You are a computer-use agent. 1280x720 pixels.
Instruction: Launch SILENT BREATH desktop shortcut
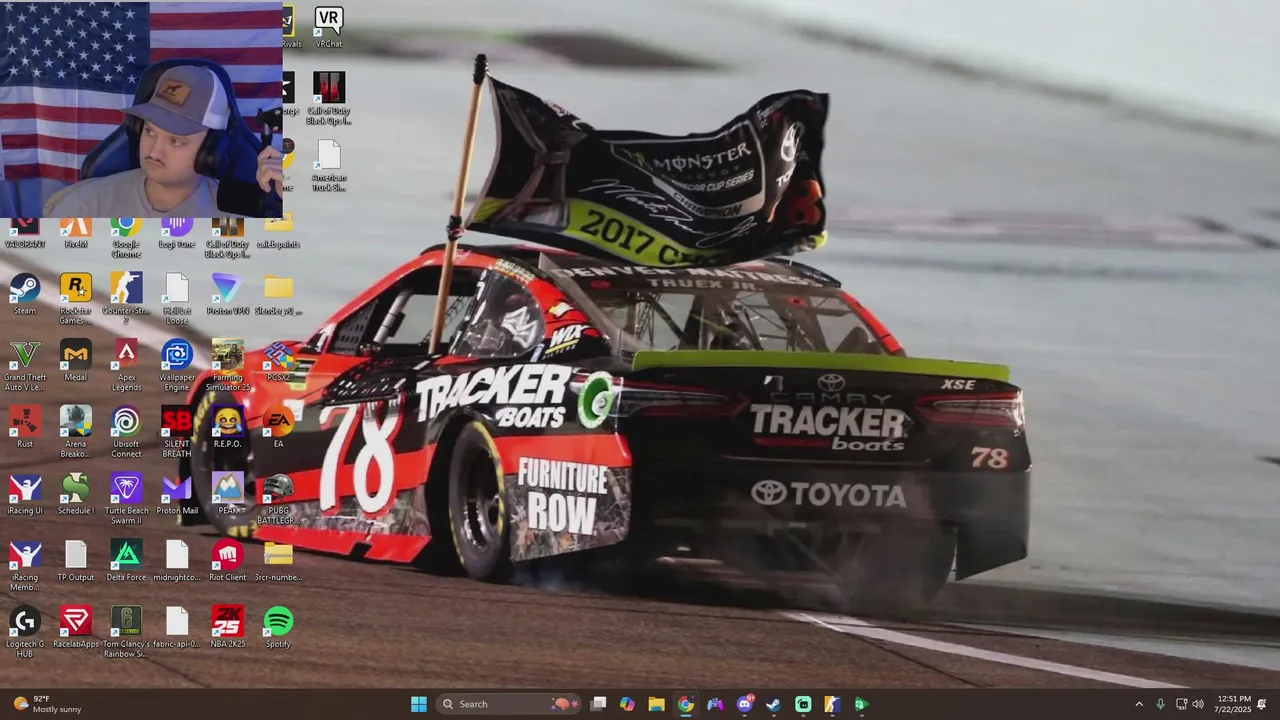[x=177, y=432]
